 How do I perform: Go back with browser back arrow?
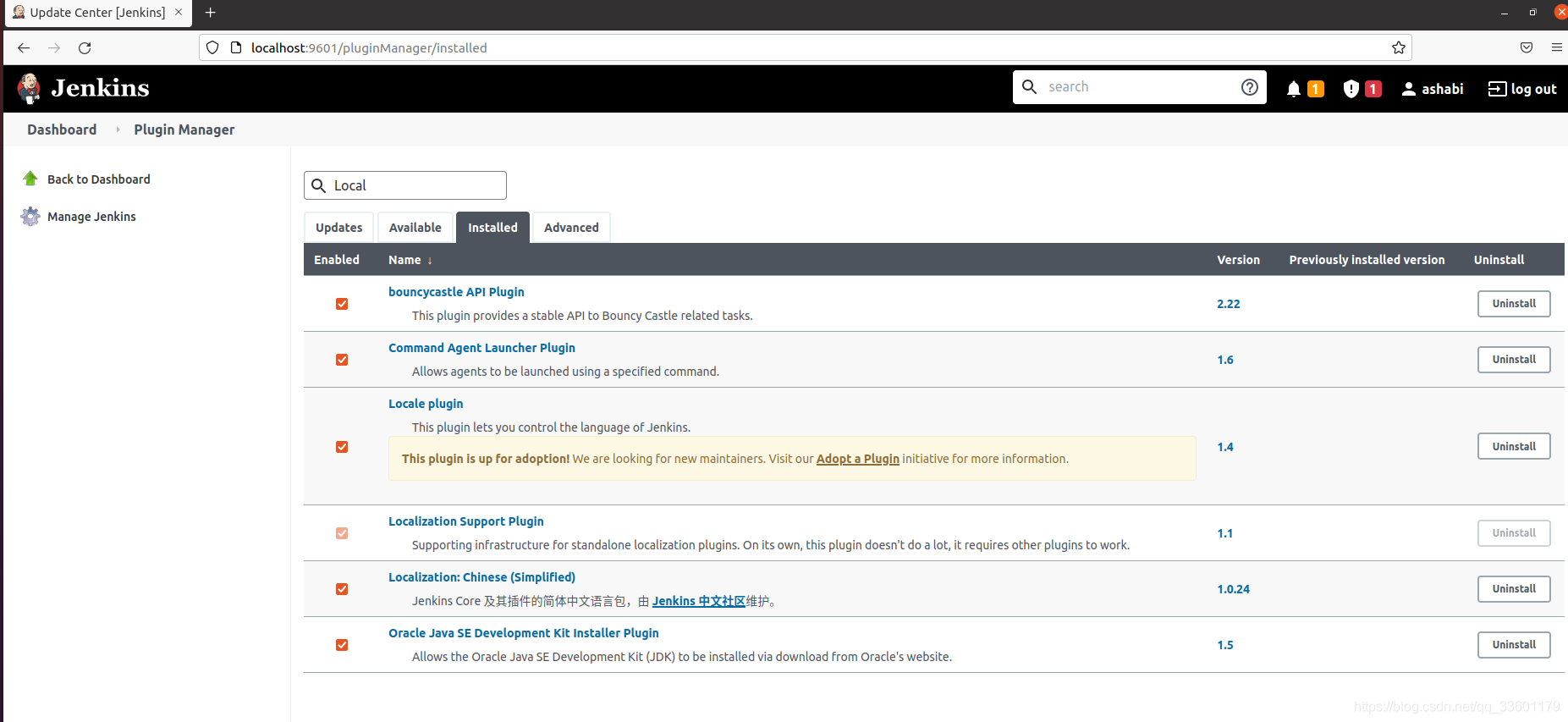click(x=24, y=48)
